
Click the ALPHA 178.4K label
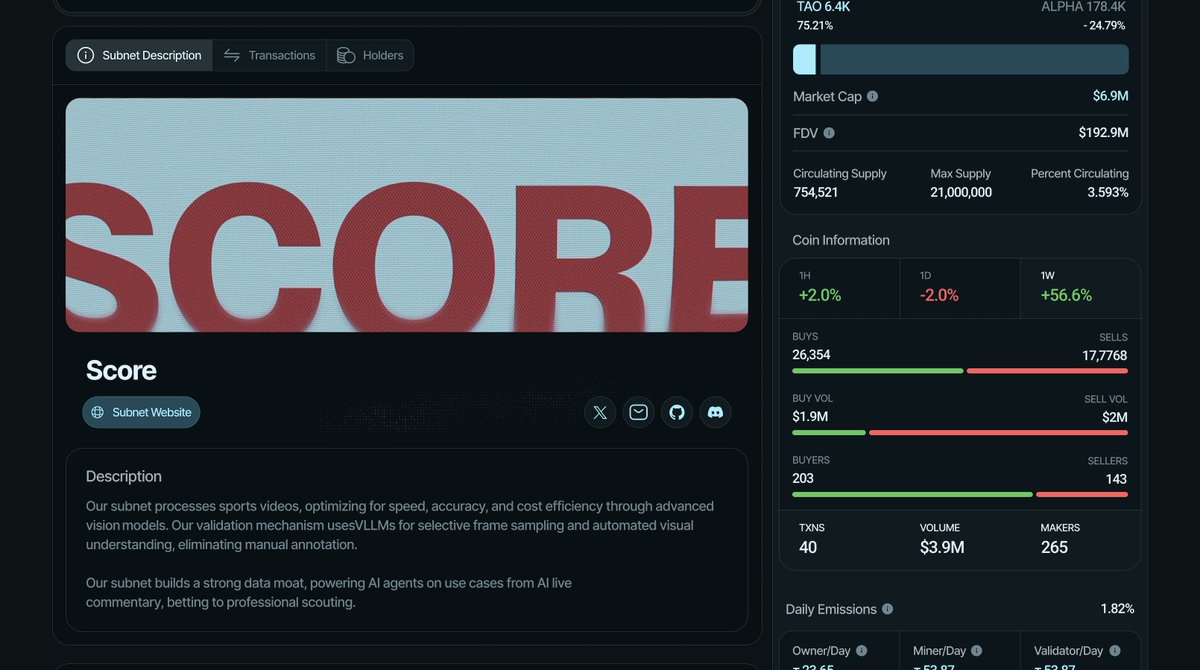tap(1085, 7)
